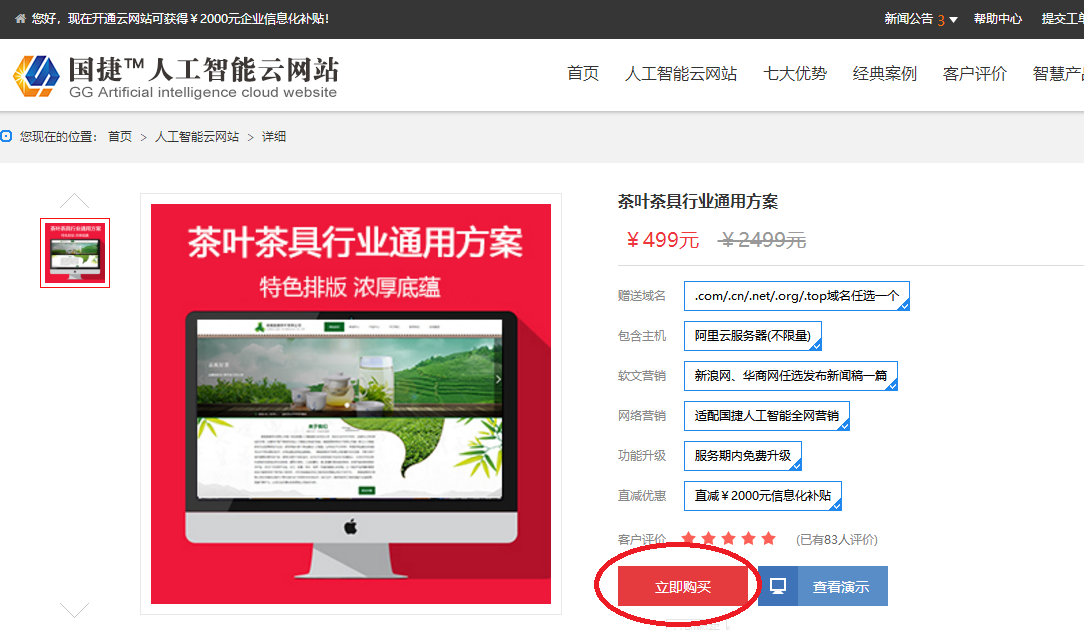Click the first rating star
Screen dimensions: 1084x630
point(689,539)
